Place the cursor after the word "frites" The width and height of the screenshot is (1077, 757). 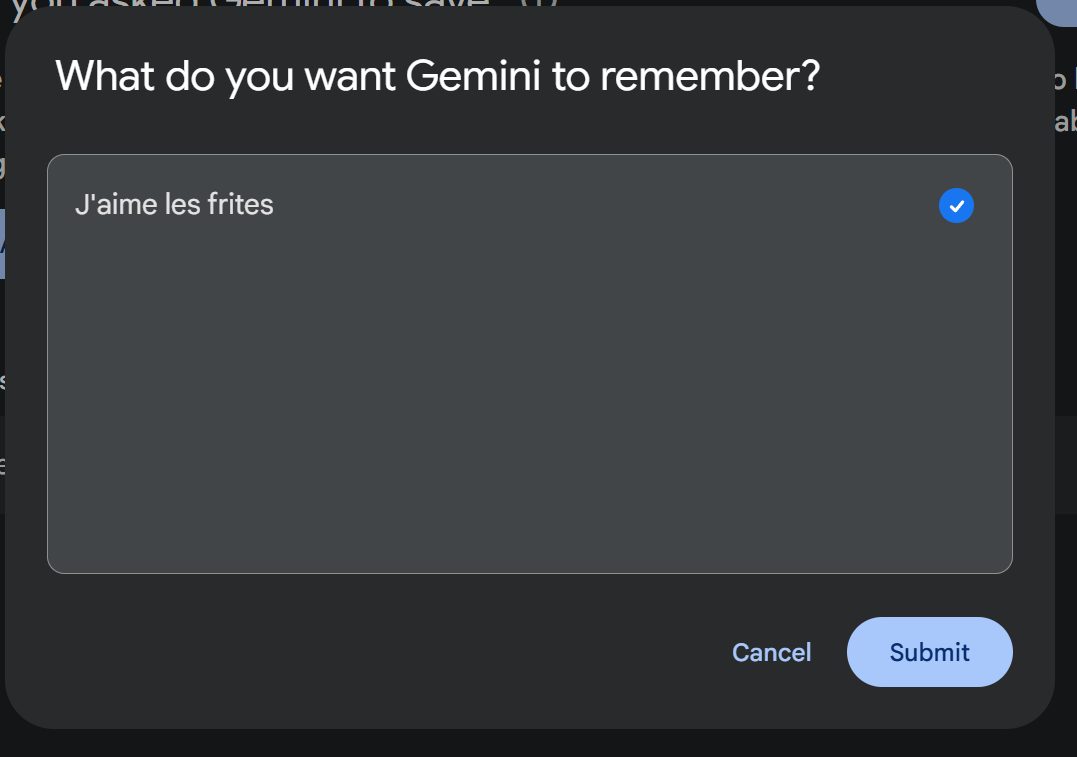[x=275, y=205]
